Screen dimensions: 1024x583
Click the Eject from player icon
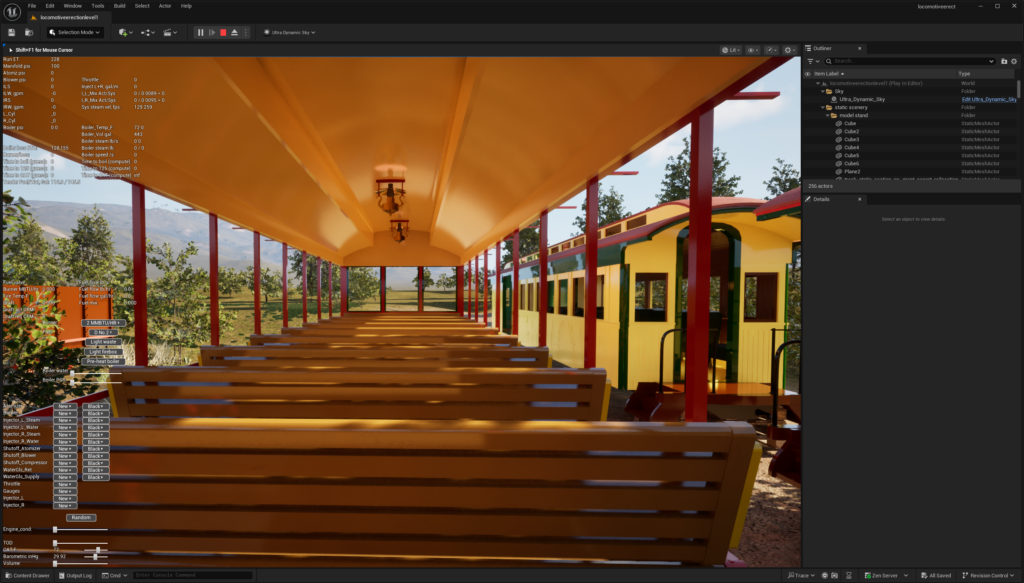234,32
